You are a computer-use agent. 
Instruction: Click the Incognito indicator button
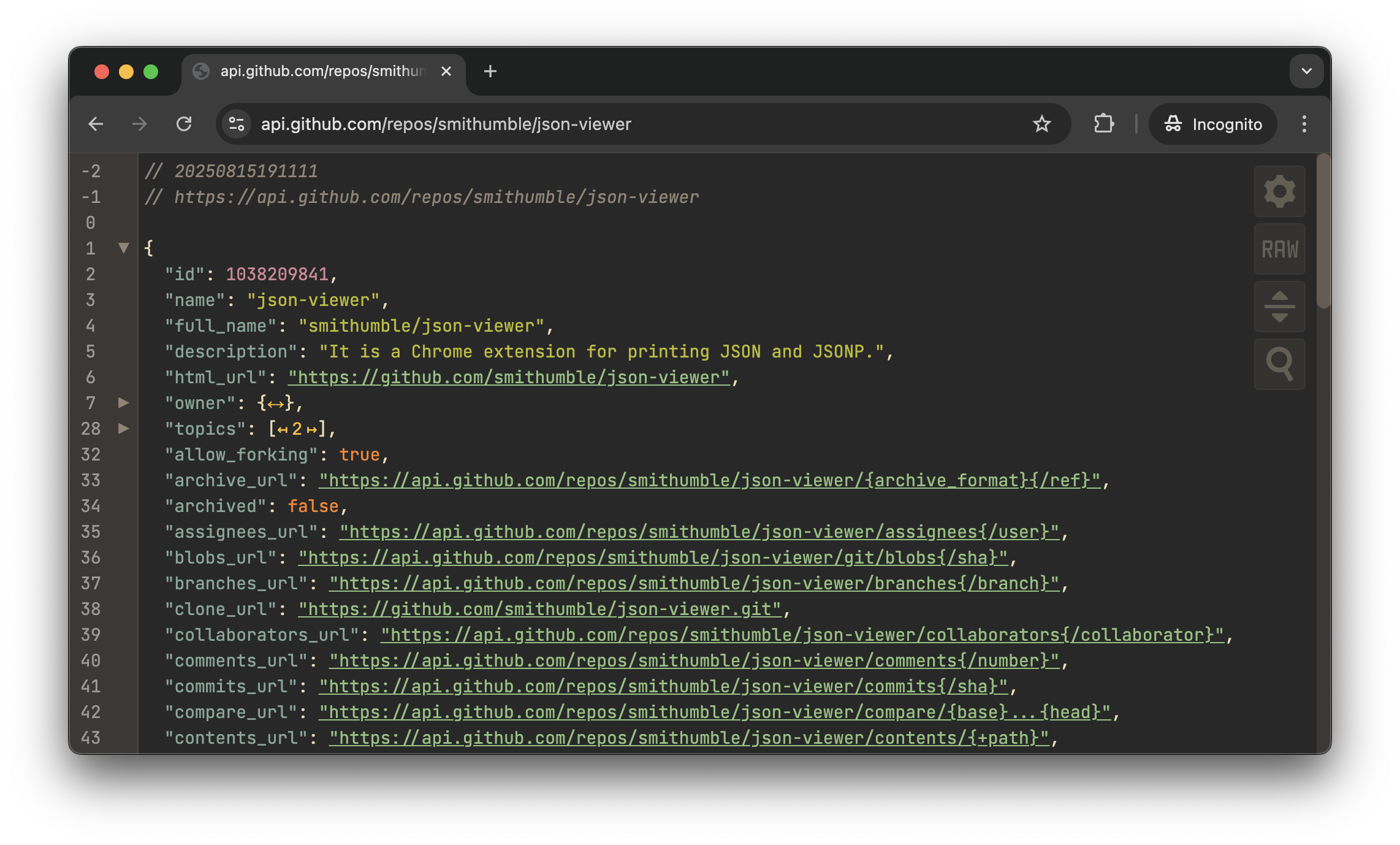pyautogui.click(x=1213, y=124)
